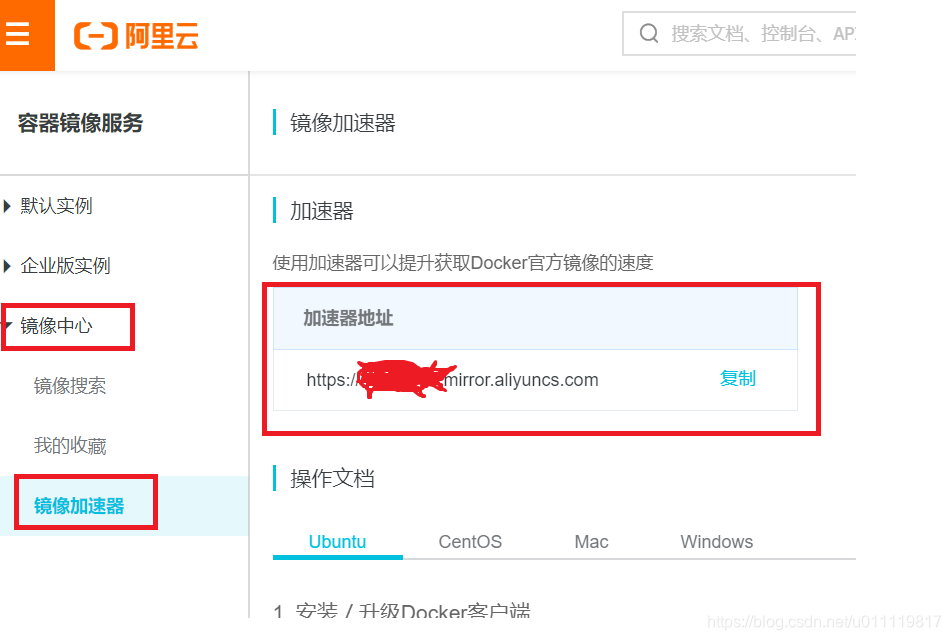Switch to the CentOS tab
The width and height of the screenshot is (951, 640).
(470, 542)
